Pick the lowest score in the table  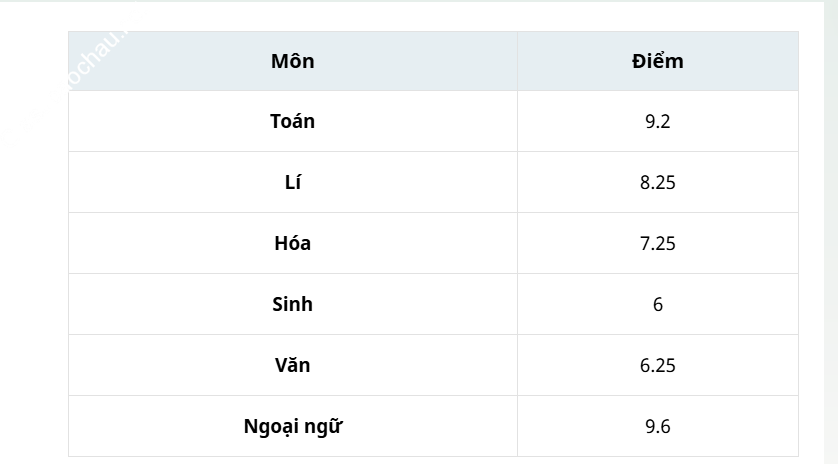[657, 305]
